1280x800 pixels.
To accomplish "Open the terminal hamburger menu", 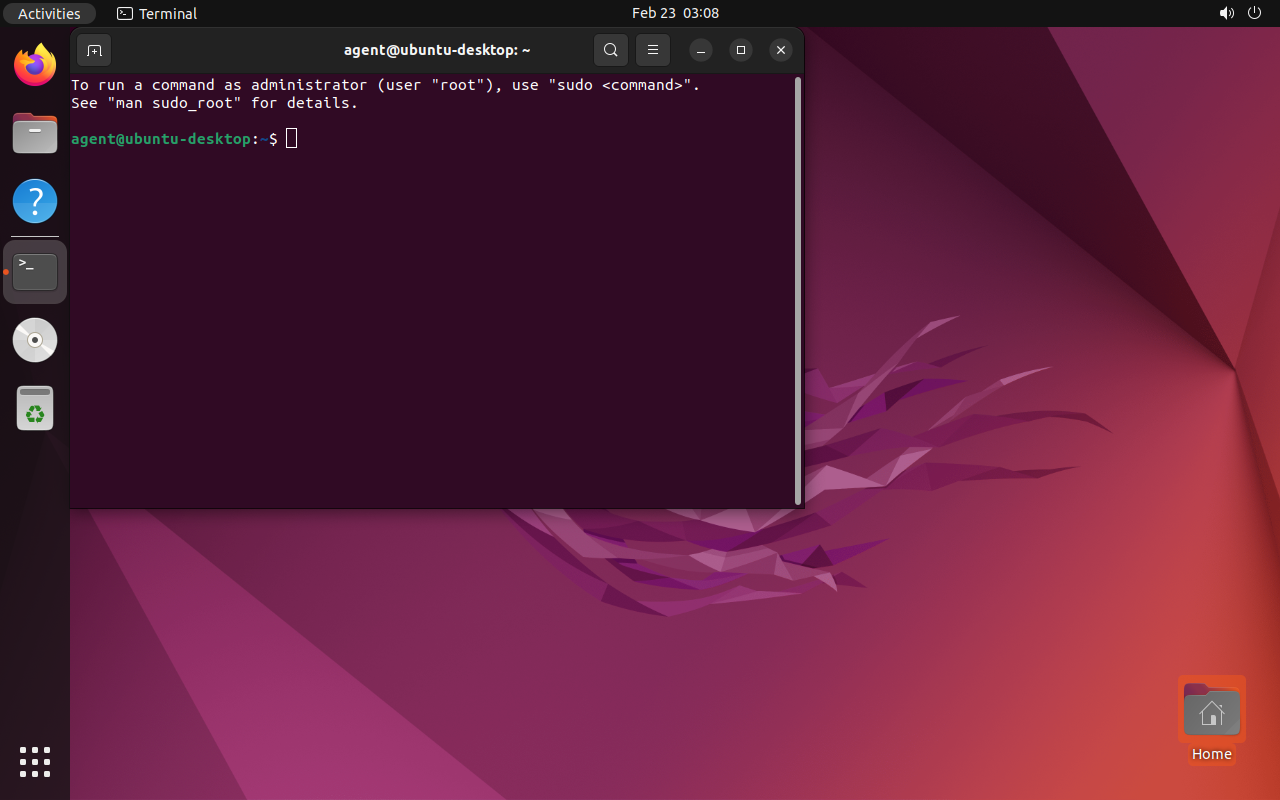I will tap(652, 50).
